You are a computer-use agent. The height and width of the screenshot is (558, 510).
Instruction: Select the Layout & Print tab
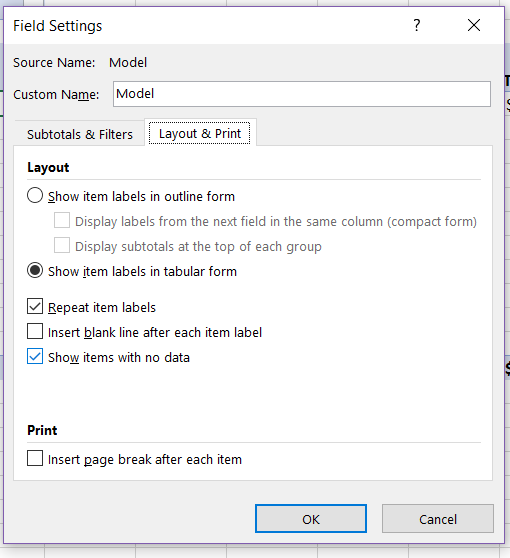tap(200, 133)
